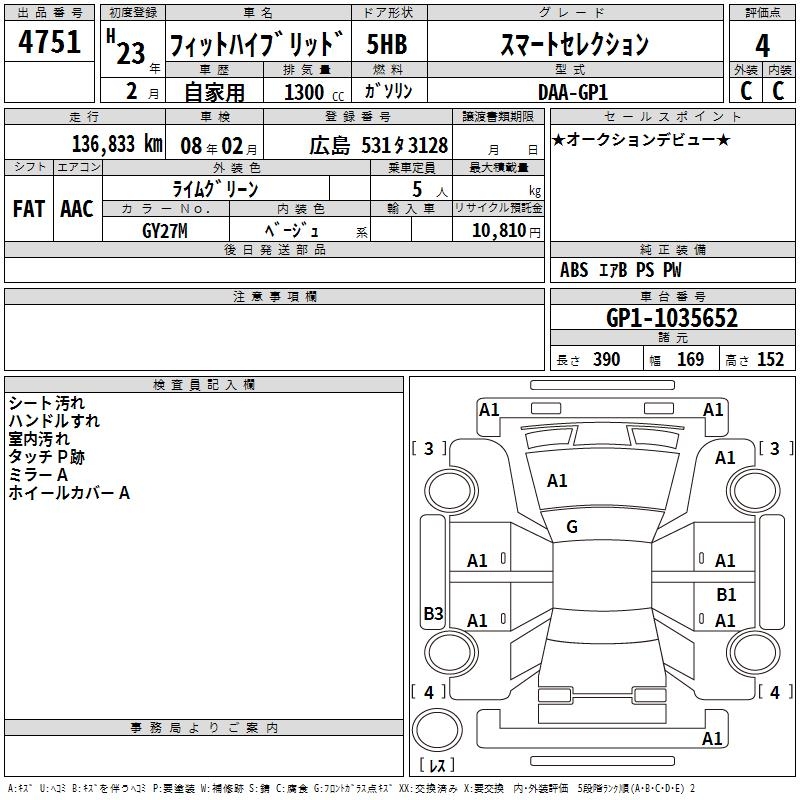Viewport: 800px width, 800px height.
Task: Select the inspector note ミラーA
Action: tap(38, 474)
